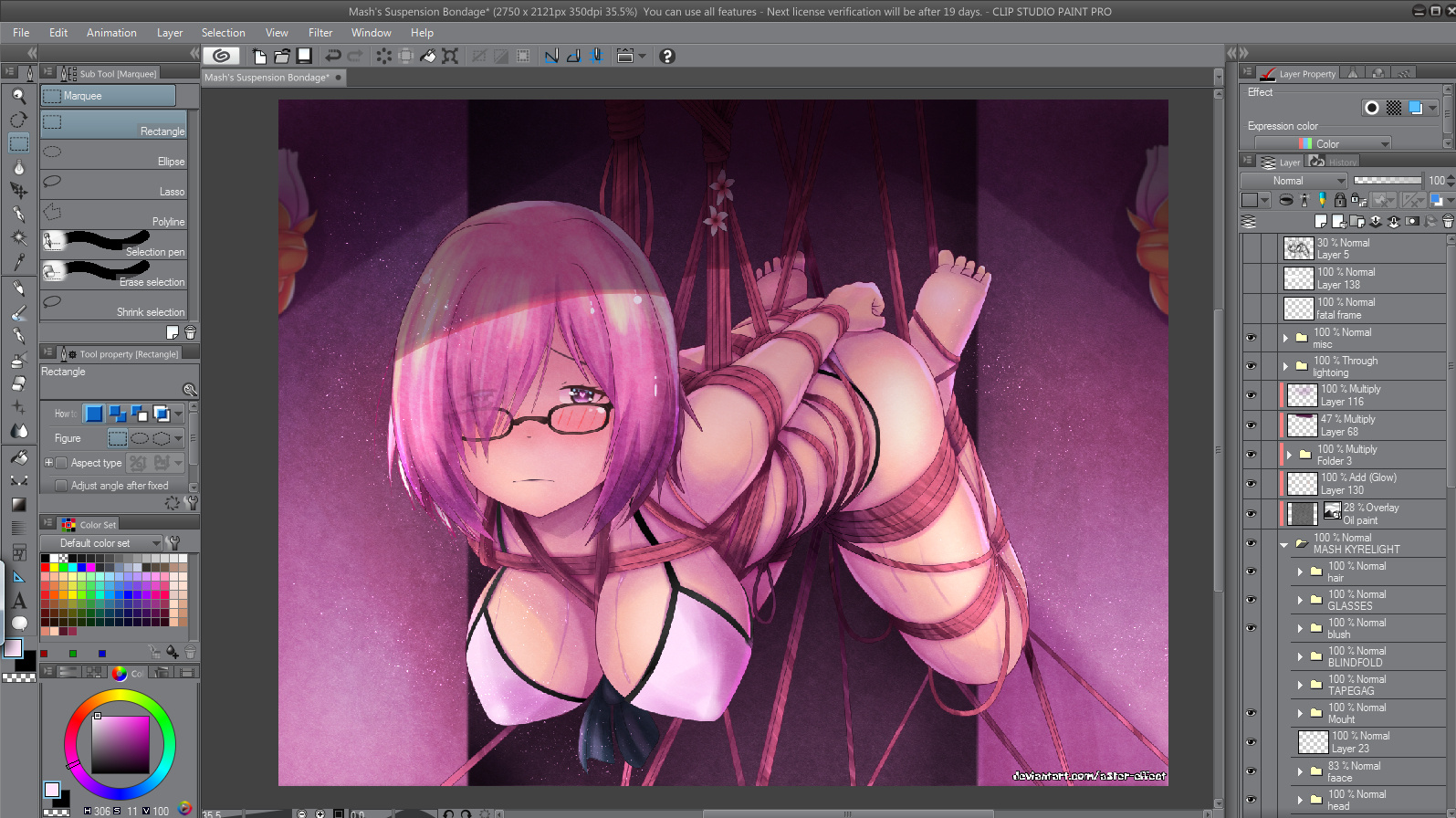Viewport: 1456px width, 818px height.
Task: Delete the selected layer via trash icon
Action: pos(1448,221)
